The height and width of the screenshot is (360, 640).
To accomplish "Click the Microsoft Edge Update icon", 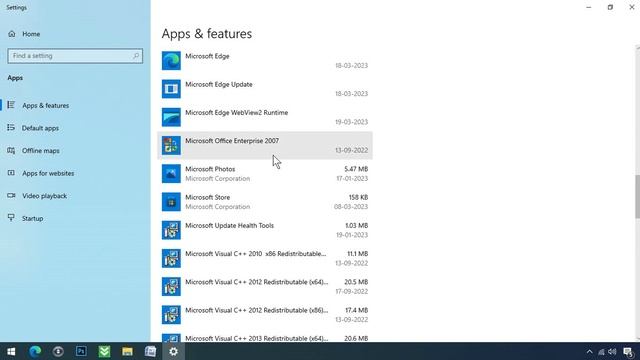I will [171, 89].
